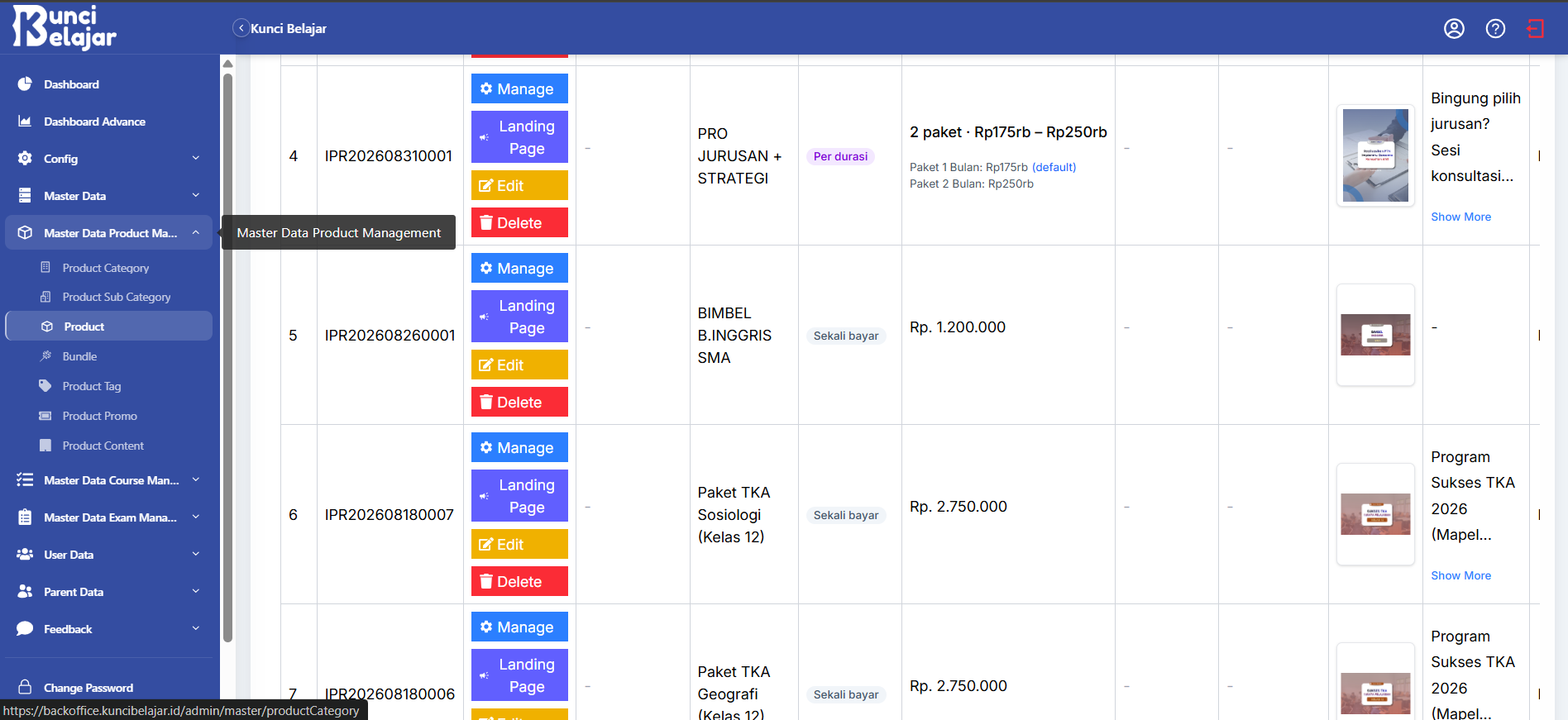
Task: Click the Master Data Product Management box icon
Action: (25, 233)
